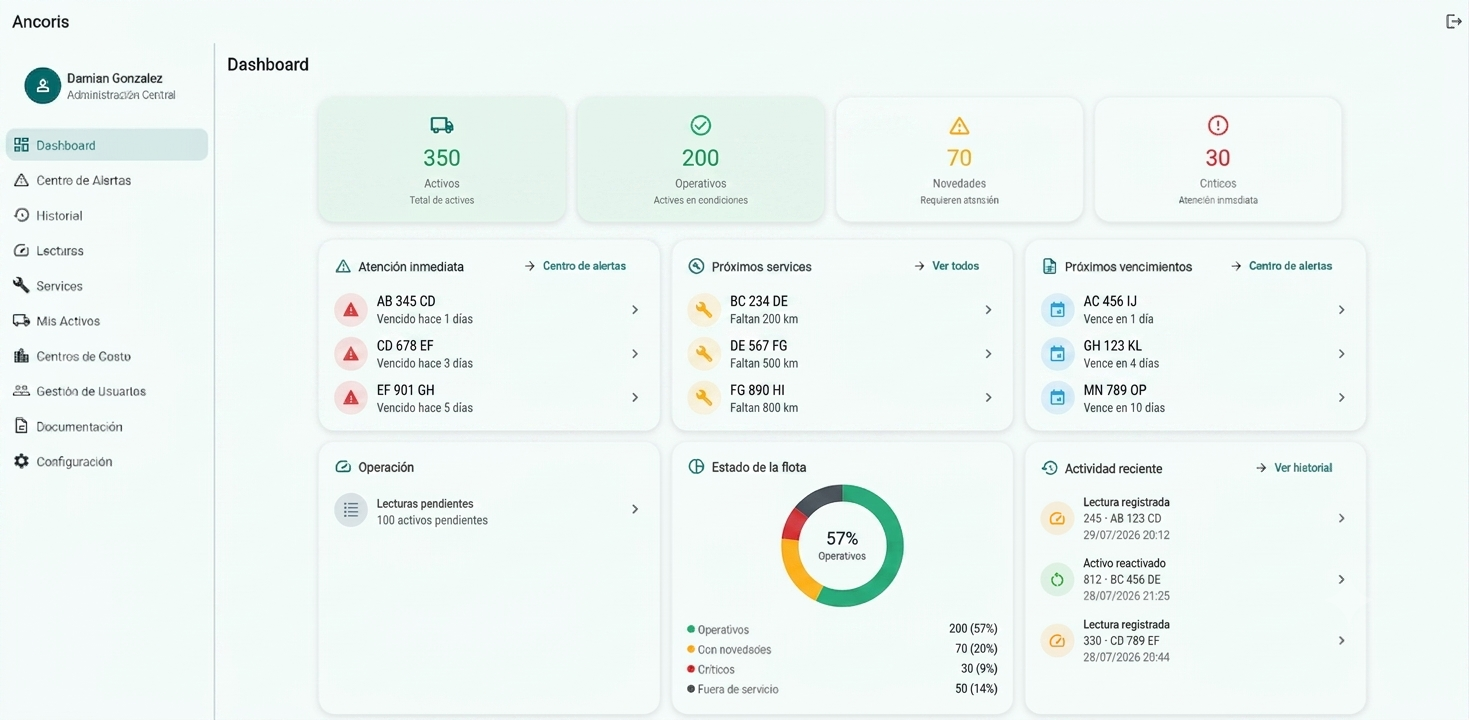Follow Centro de alertas link in Próximos vencimientos
Viewport: 1469px width, 720px height.
[1281, 266]
